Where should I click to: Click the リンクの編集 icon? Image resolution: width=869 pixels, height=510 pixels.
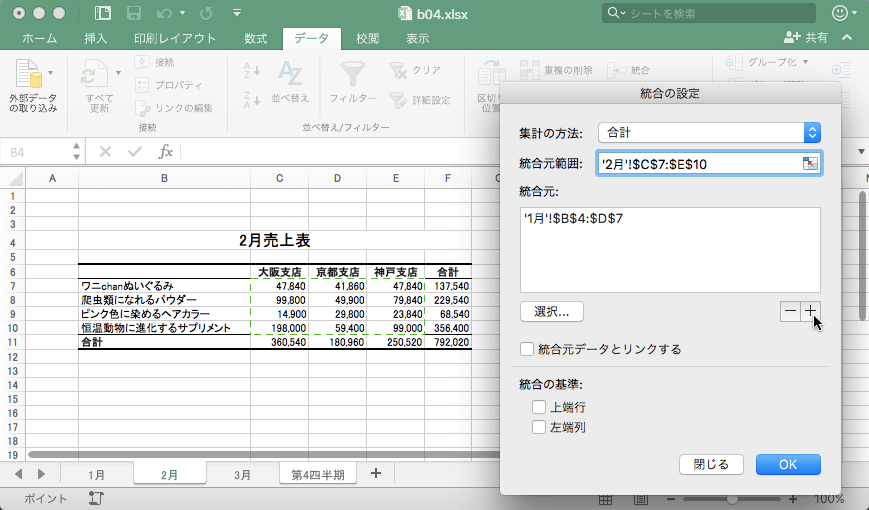coord(142,108)
